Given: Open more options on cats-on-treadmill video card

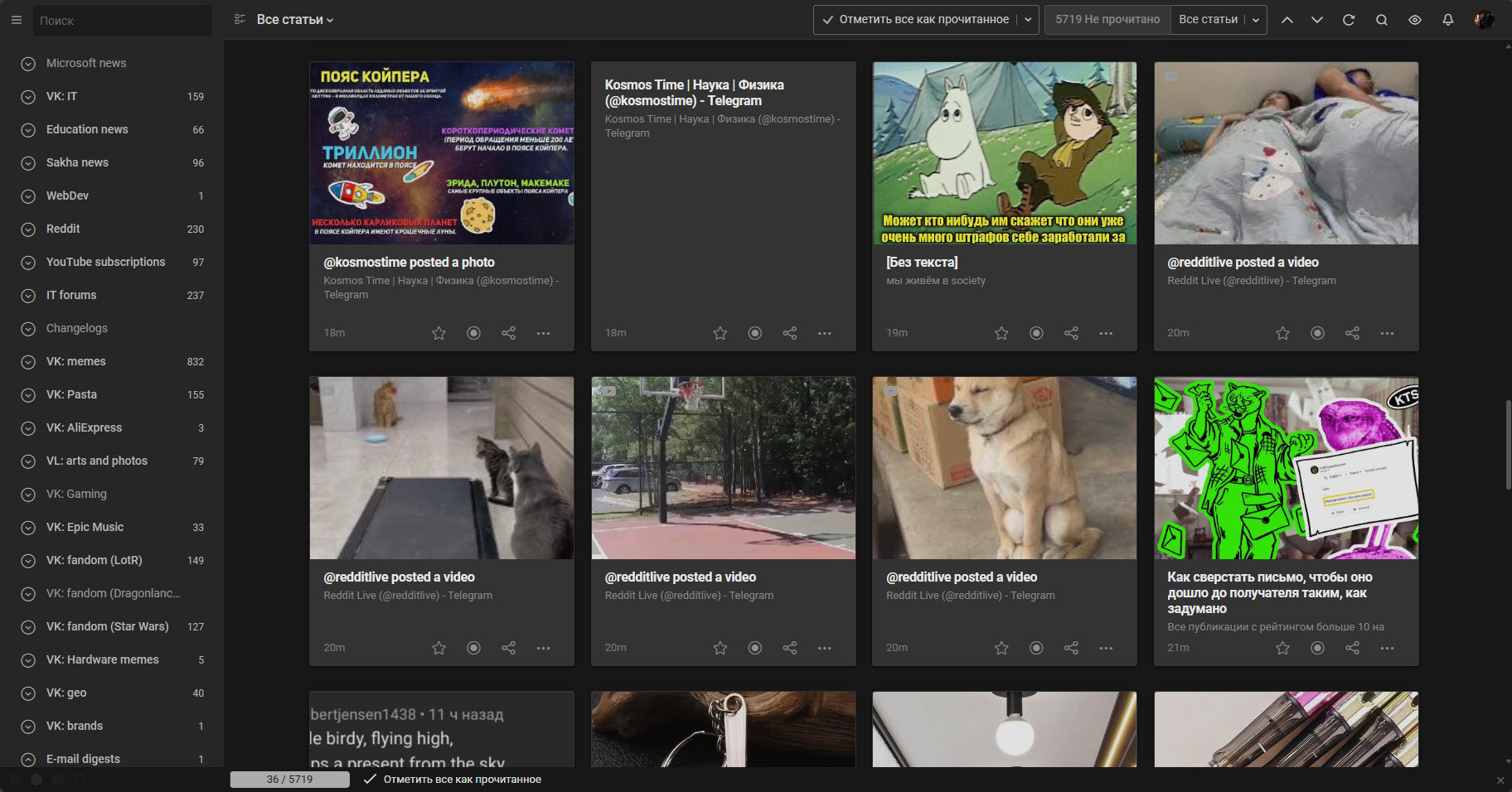Looking at the screenshot, I should [x=544, y=648].
